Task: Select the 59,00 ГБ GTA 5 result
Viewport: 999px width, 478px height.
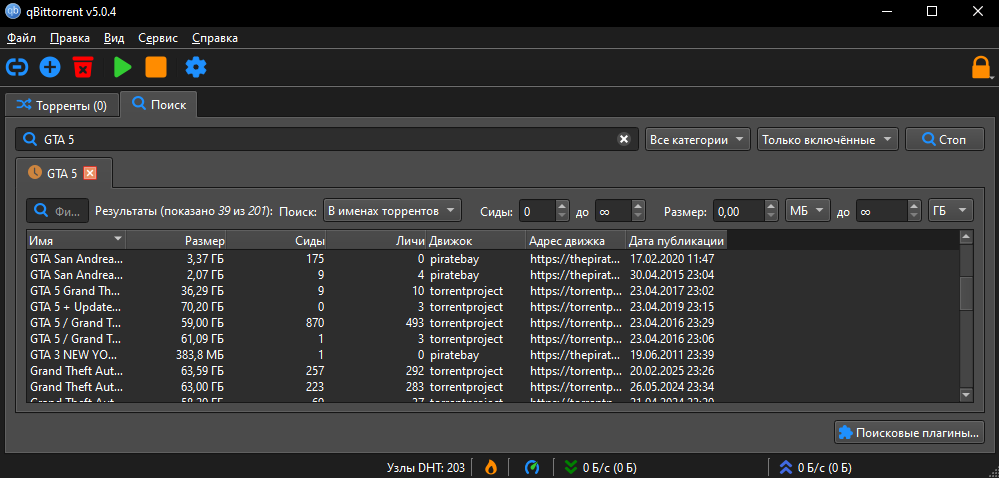Action: [x=377, y=322]
